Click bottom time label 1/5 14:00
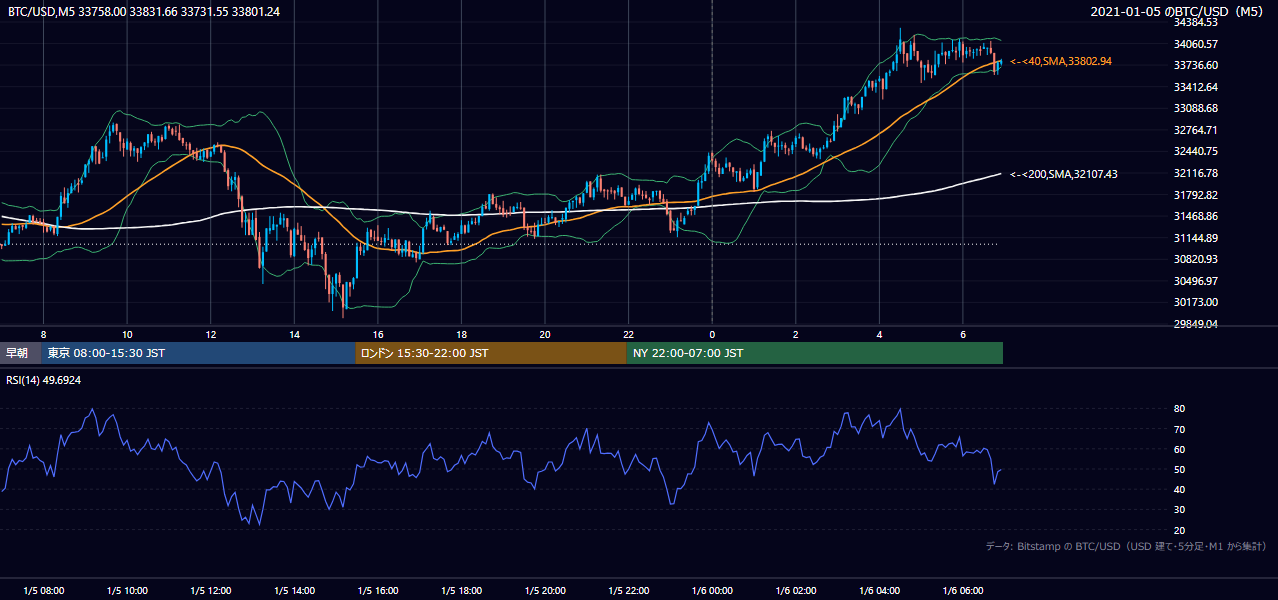Image resolution: width=1278 pixels, height=600 pixels. click(x=294, y=591)
